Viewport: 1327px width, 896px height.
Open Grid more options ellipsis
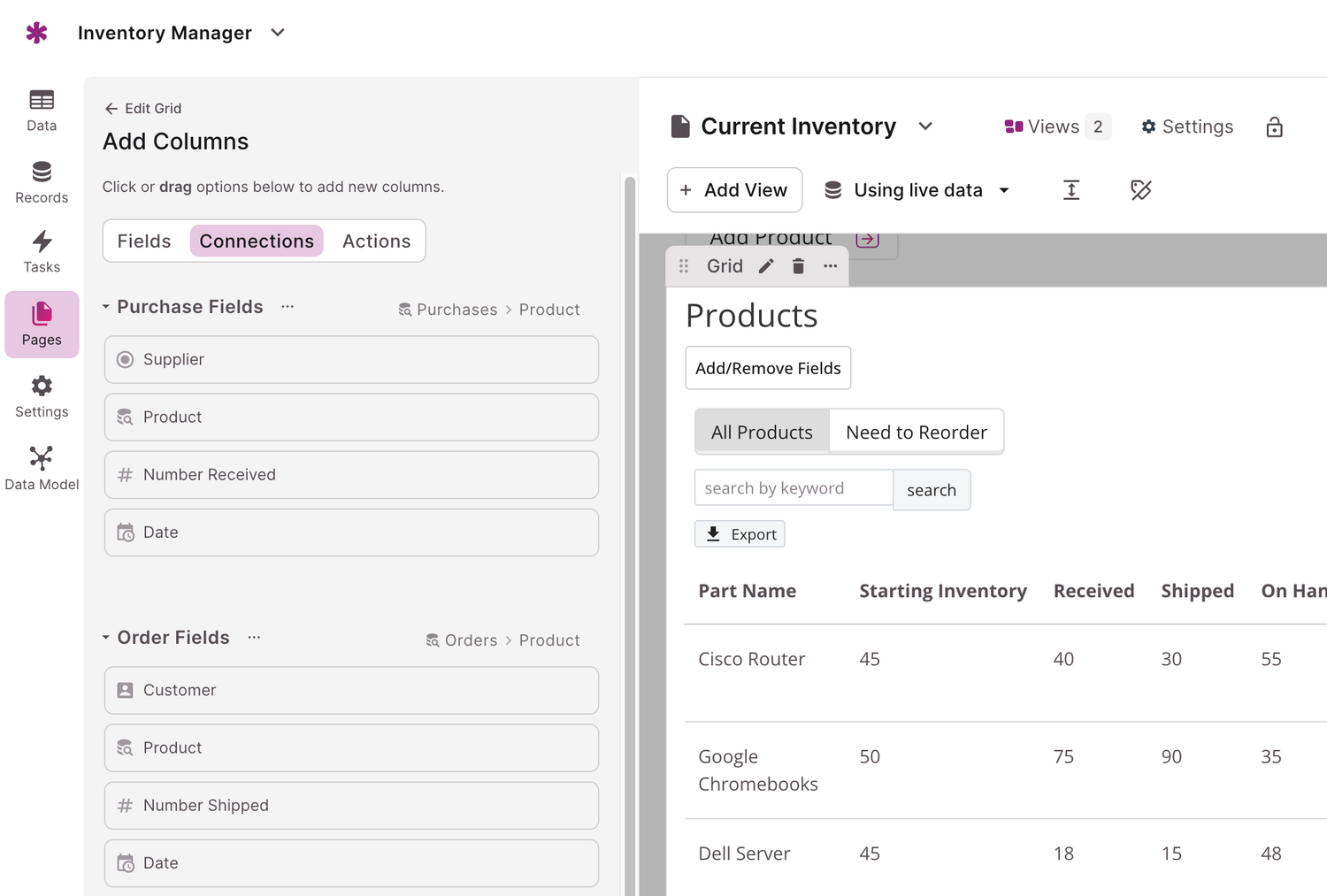[x=830, y=266]
